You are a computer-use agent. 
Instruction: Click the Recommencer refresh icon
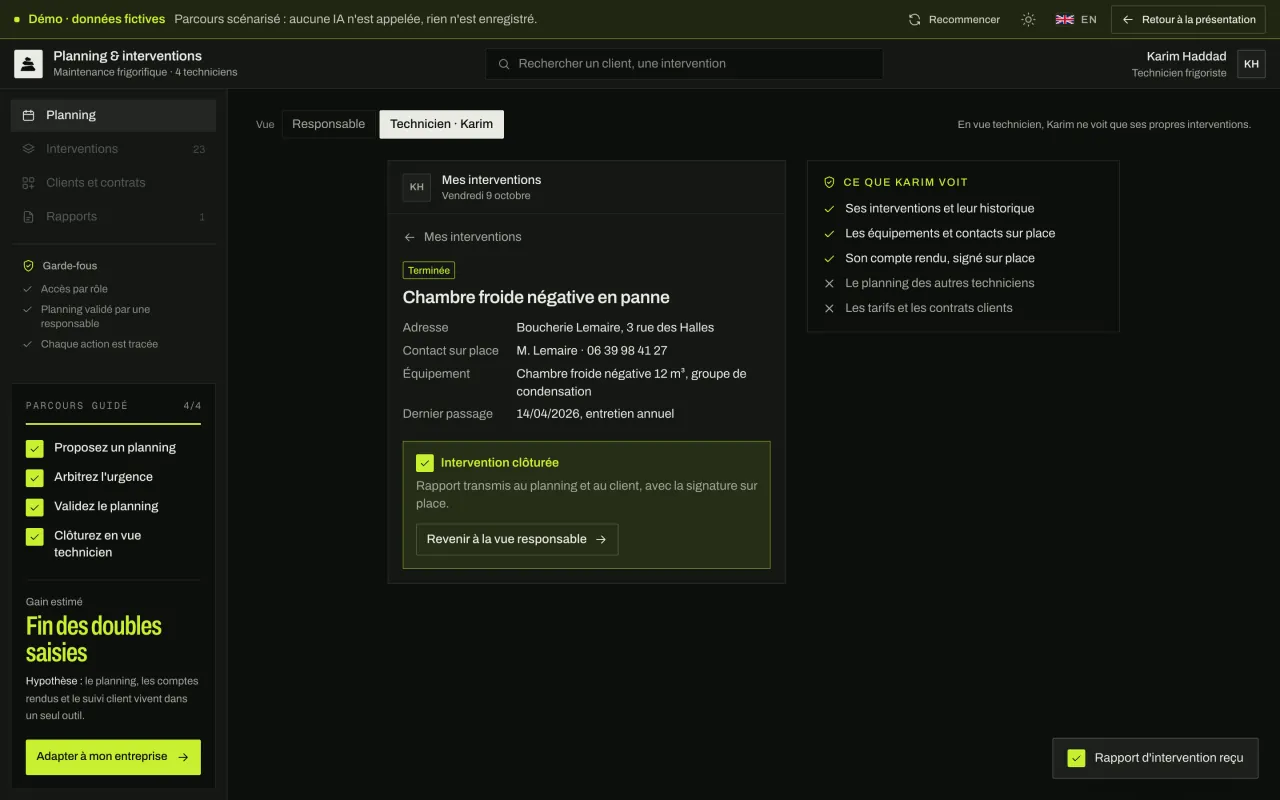coord(914,19)
